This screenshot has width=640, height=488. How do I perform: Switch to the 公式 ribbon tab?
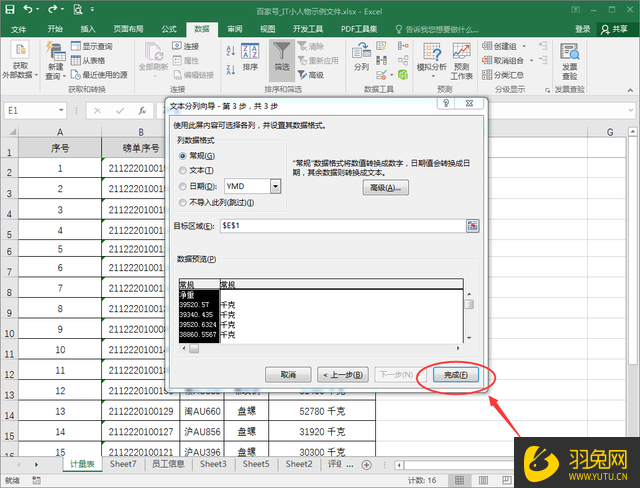169,29
